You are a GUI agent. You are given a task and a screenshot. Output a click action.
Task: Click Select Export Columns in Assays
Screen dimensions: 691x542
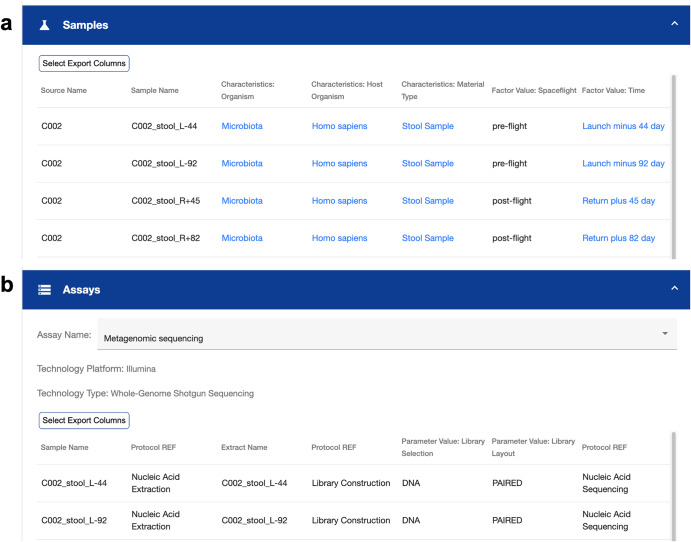pyautogui.click(x=84, y=420)
